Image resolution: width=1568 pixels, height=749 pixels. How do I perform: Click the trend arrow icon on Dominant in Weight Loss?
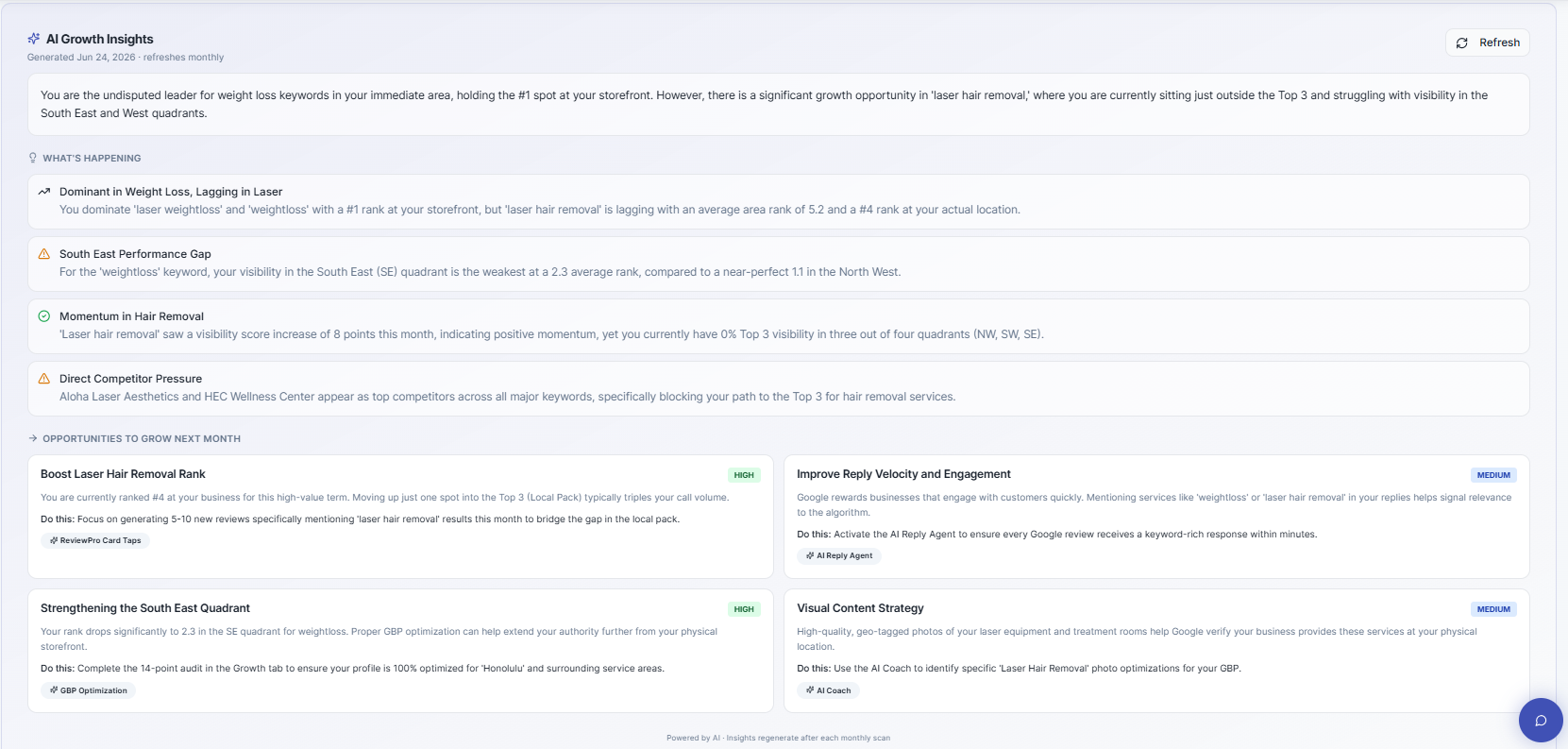pos(44,192)
